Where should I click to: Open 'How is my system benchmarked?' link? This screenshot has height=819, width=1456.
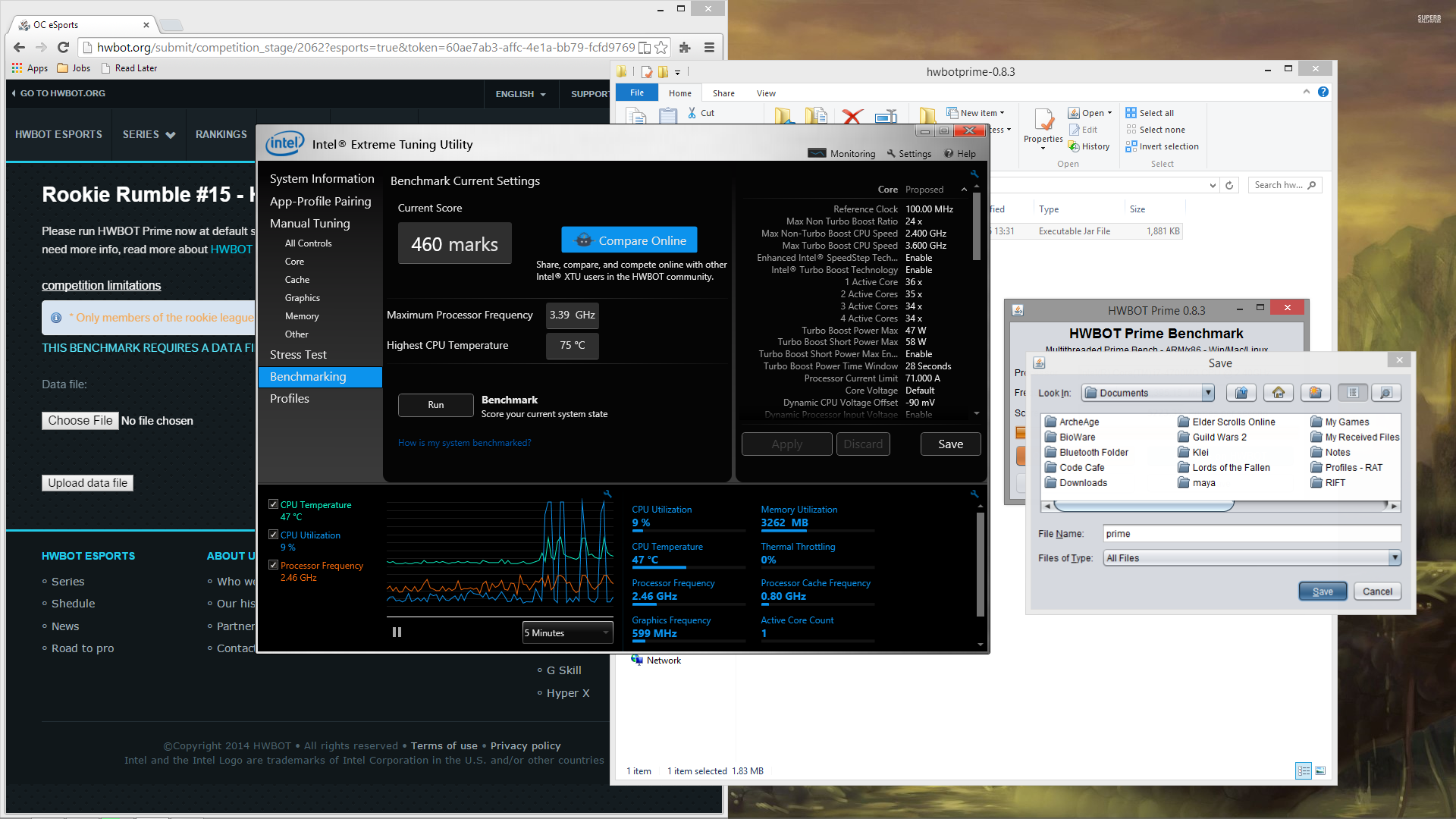tap(464, 443)
